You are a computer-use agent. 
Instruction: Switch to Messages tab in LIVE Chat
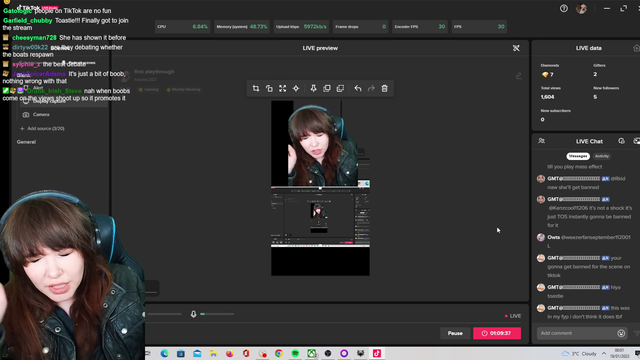(x=578, y=156)
